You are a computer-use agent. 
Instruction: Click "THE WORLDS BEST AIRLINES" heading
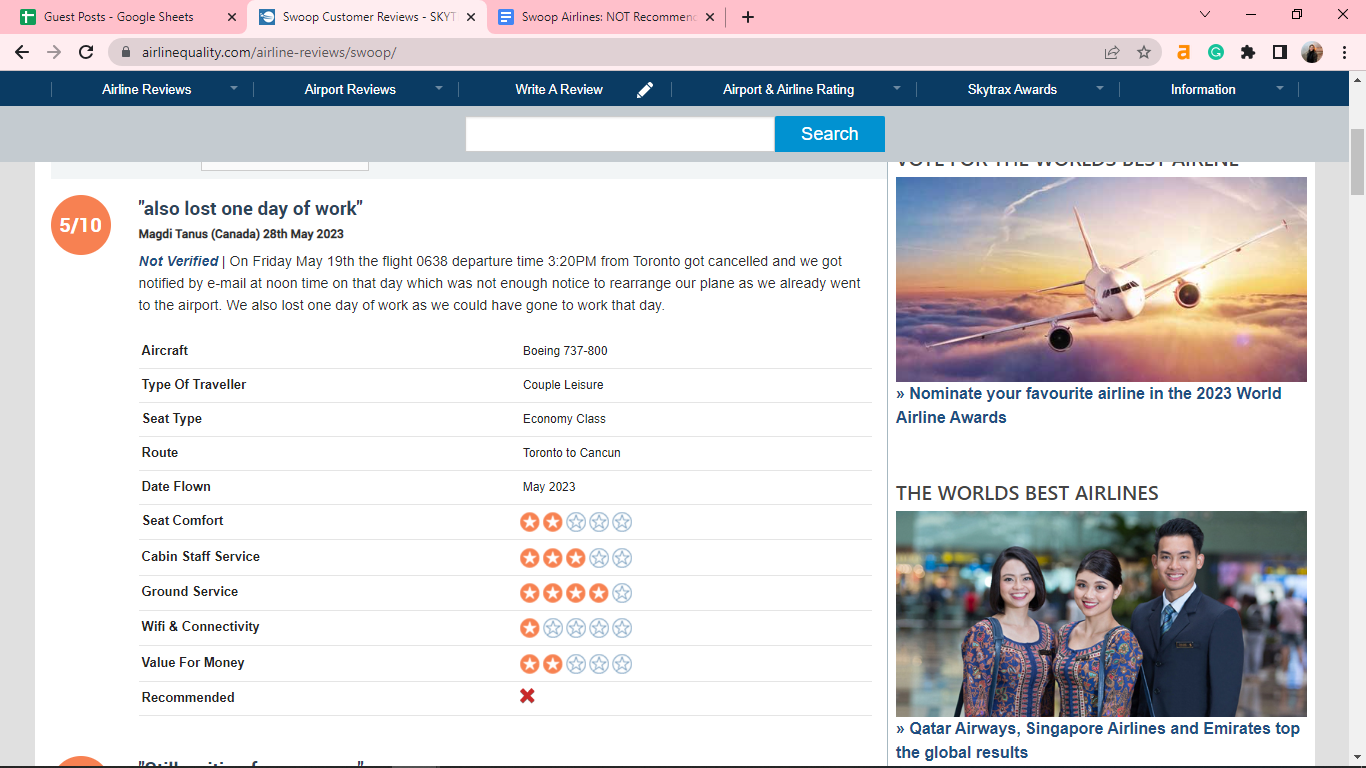(x=1027, y=493)
